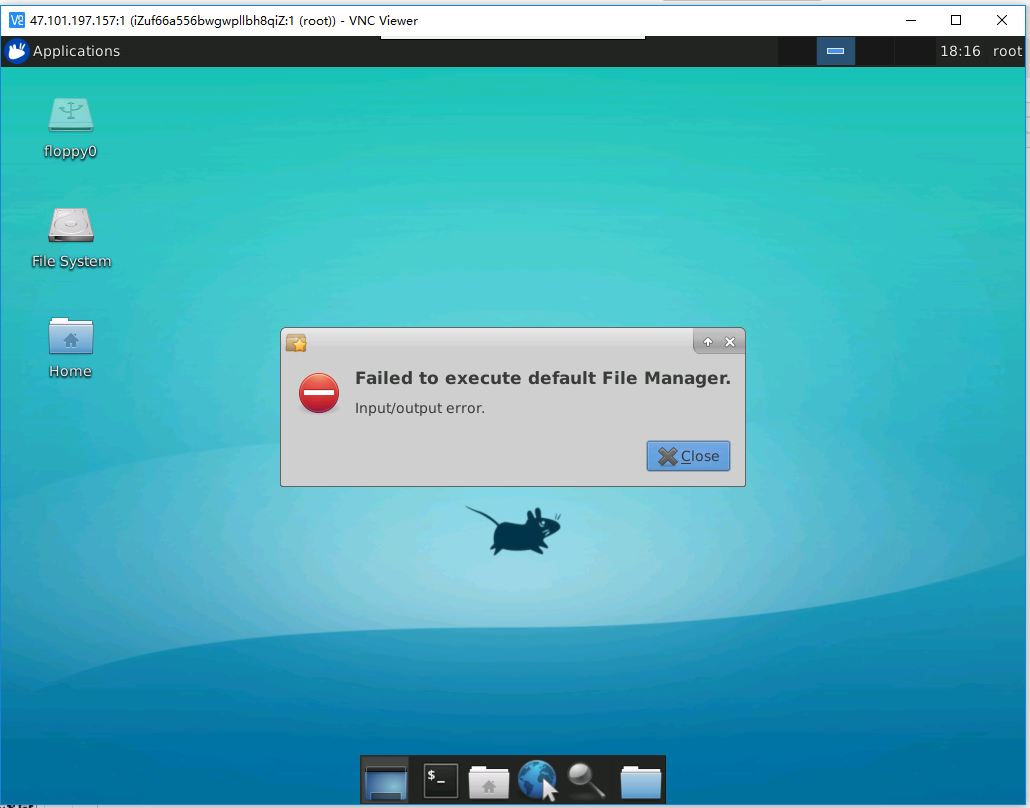Click the error dialog's warning icon
Viewport: 1030px width, 808px height.
tap(318, 394)
